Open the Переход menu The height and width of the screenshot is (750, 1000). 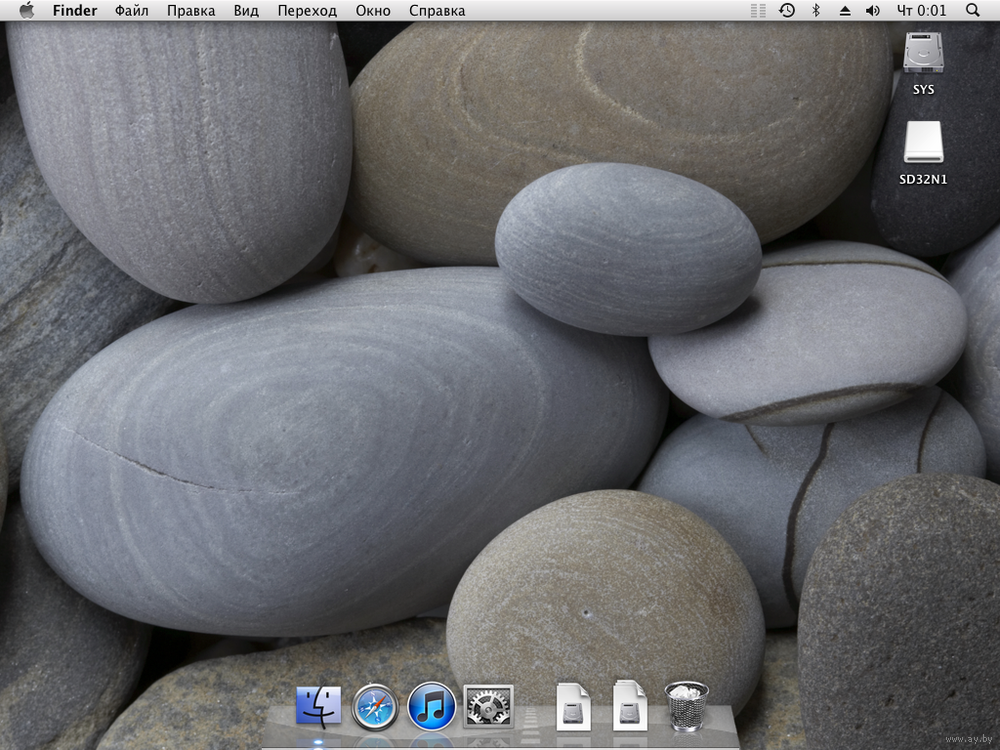(307, 10)
